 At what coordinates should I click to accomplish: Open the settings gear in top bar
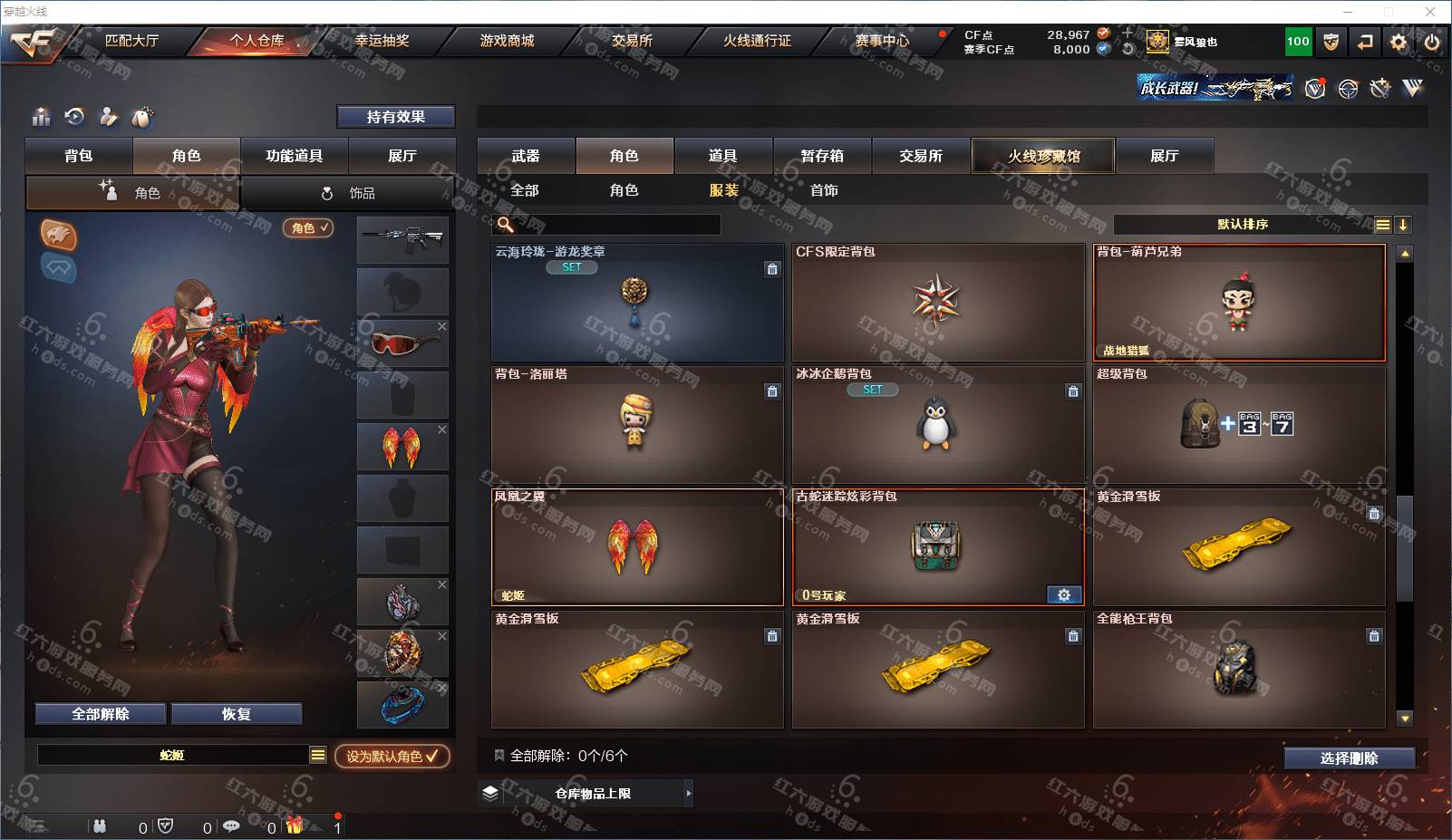click(1399, 42)
